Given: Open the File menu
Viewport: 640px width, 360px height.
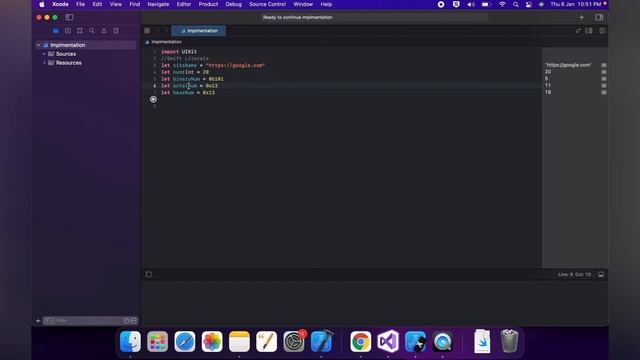Looking at the screenshot, I should click(x=80, y=4).
